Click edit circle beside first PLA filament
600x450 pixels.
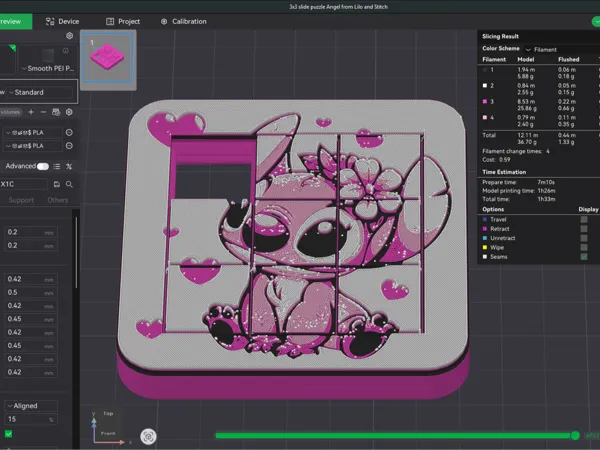[69, 132]
